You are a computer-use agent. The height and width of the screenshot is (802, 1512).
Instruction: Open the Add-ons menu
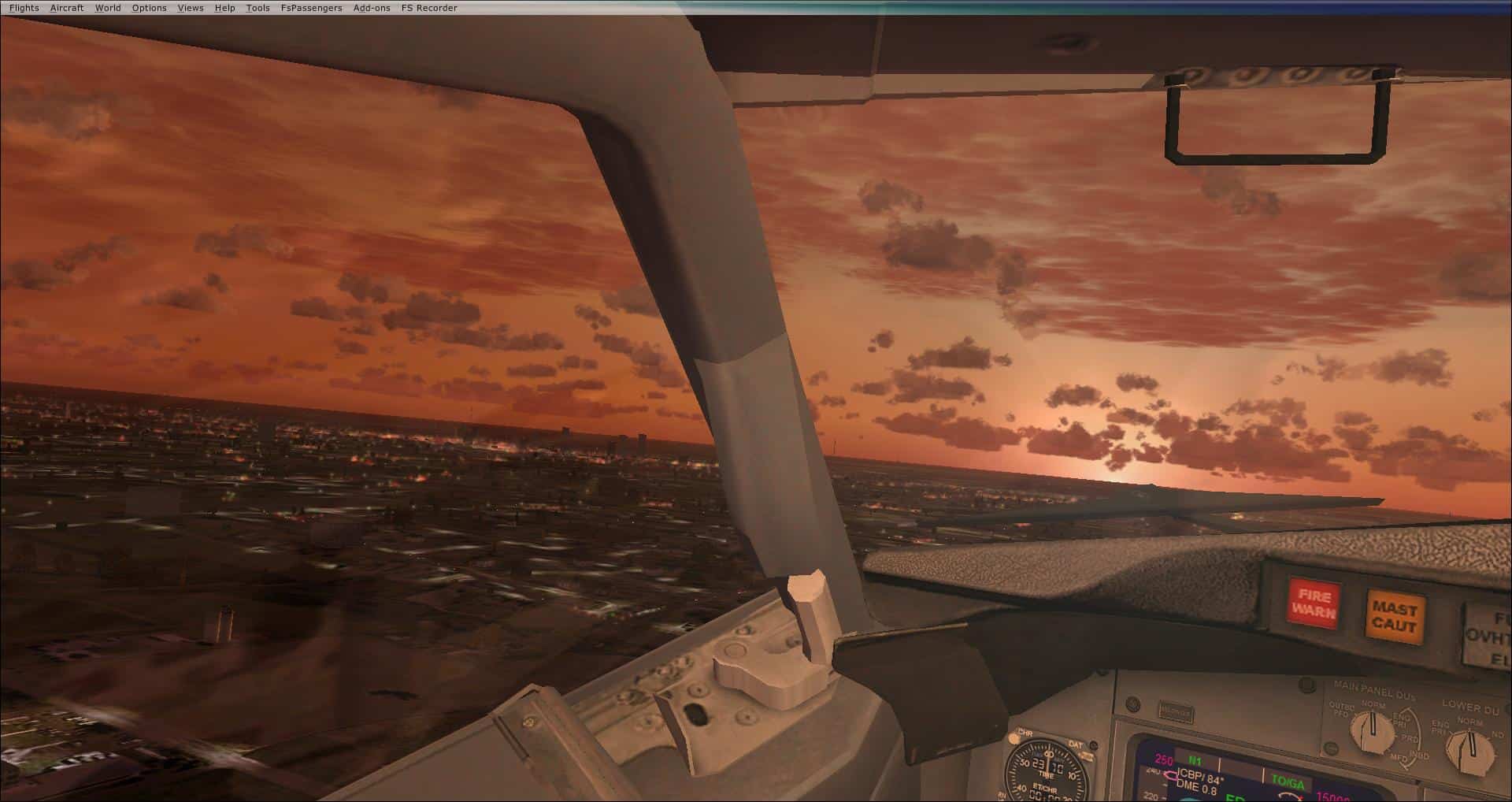[x=372, y=8]
